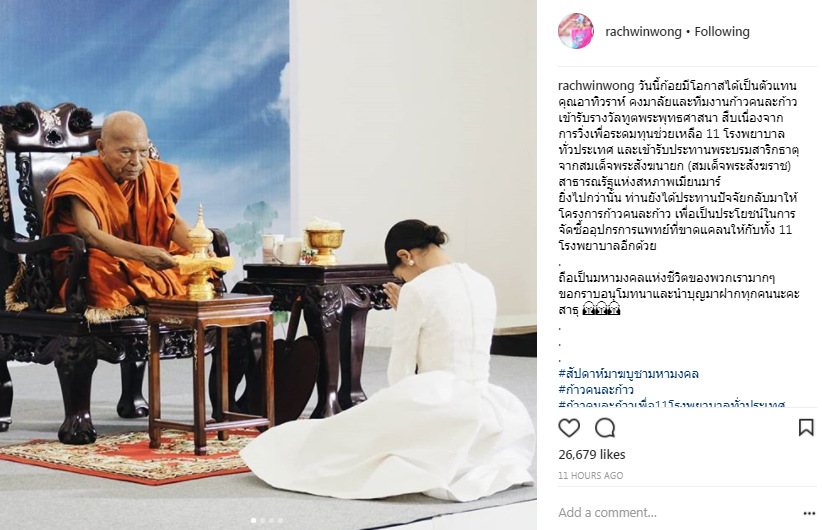This screenshot has height=530, width=822.
Task: Open the hashtag #ก้าวคนละก้าว
Action: click(596, 390)
